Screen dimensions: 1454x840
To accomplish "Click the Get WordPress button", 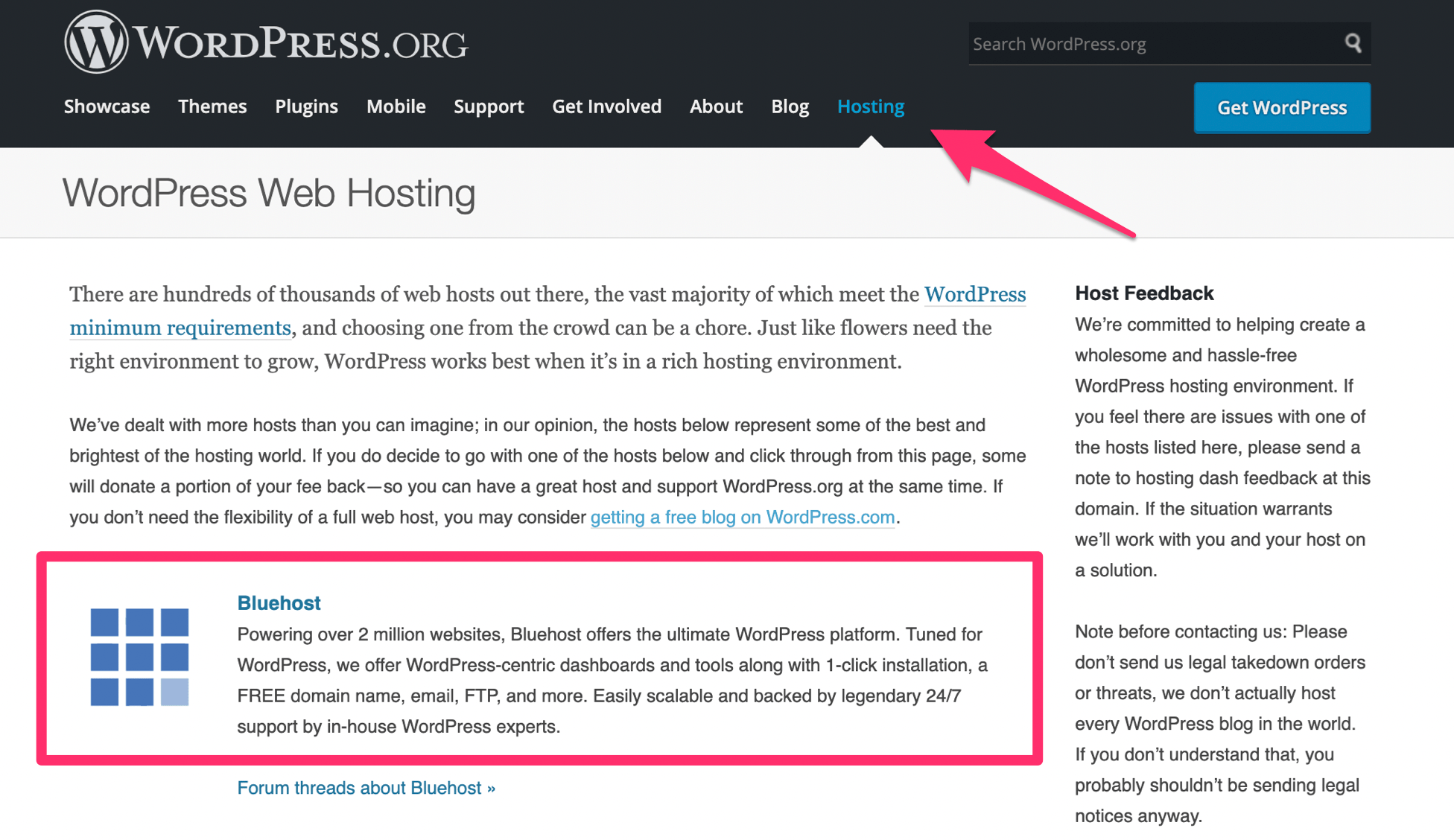I will pos(1282,108).
